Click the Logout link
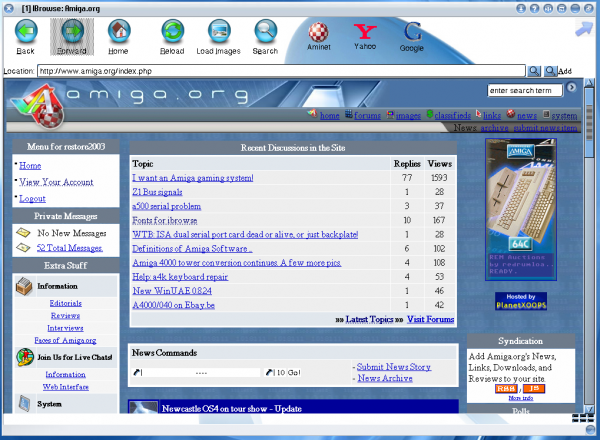Image resolution: width=600 pixels, height=440 pixels. click(33, 199)
